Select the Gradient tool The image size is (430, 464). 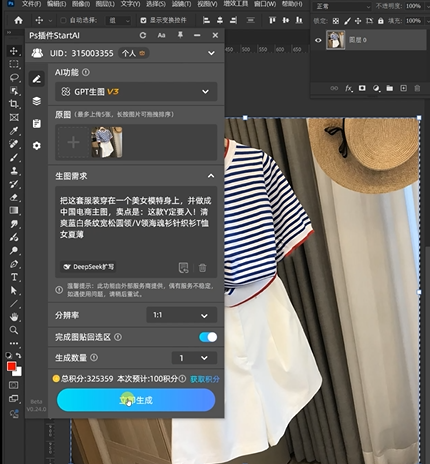pos(14,210)
